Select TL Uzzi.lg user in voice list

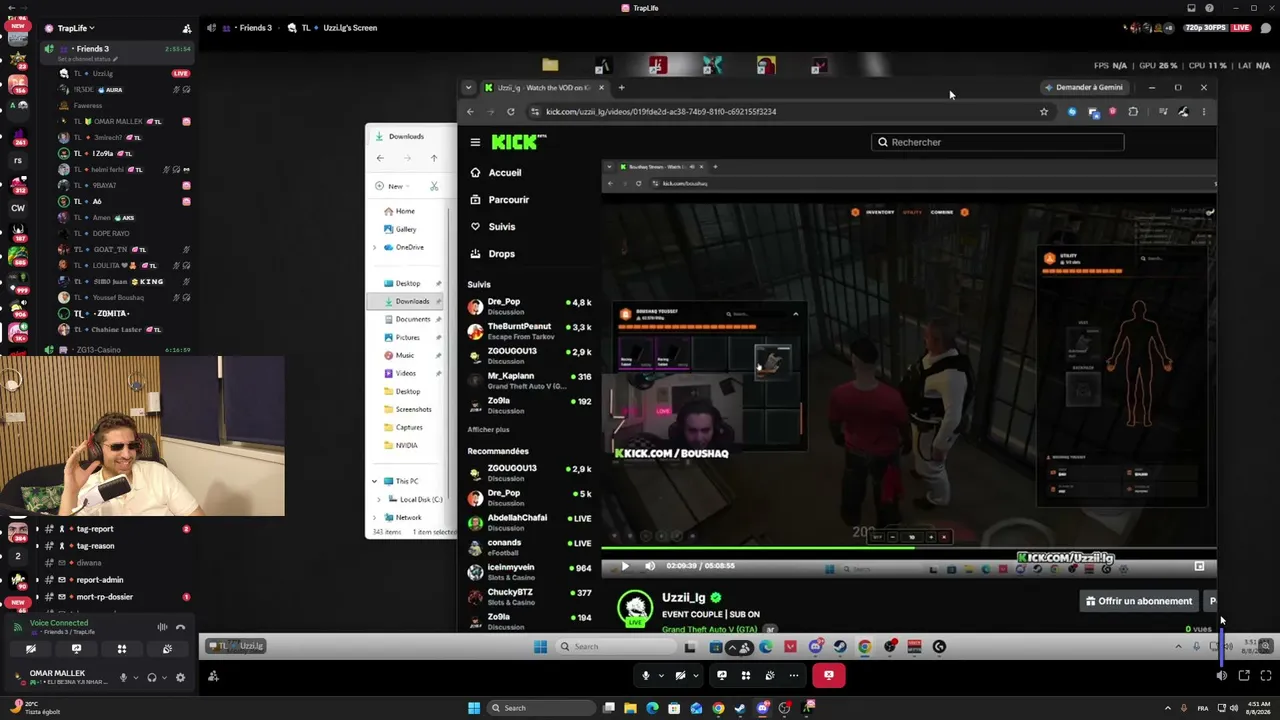click(124, 74)
